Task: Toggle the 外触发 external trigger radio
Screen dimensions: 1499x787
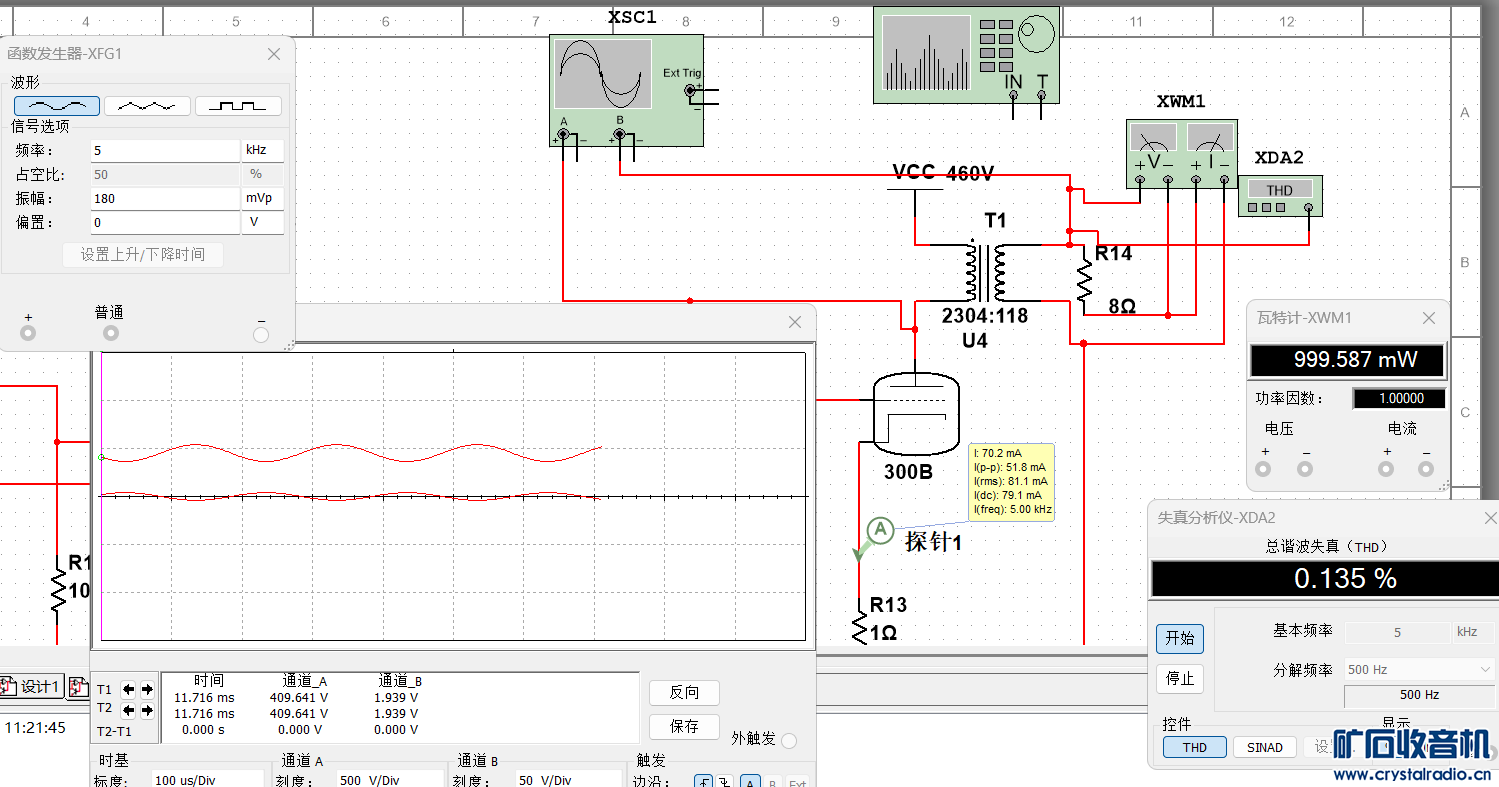Action: pyautogui.click(x=789, y=741)
